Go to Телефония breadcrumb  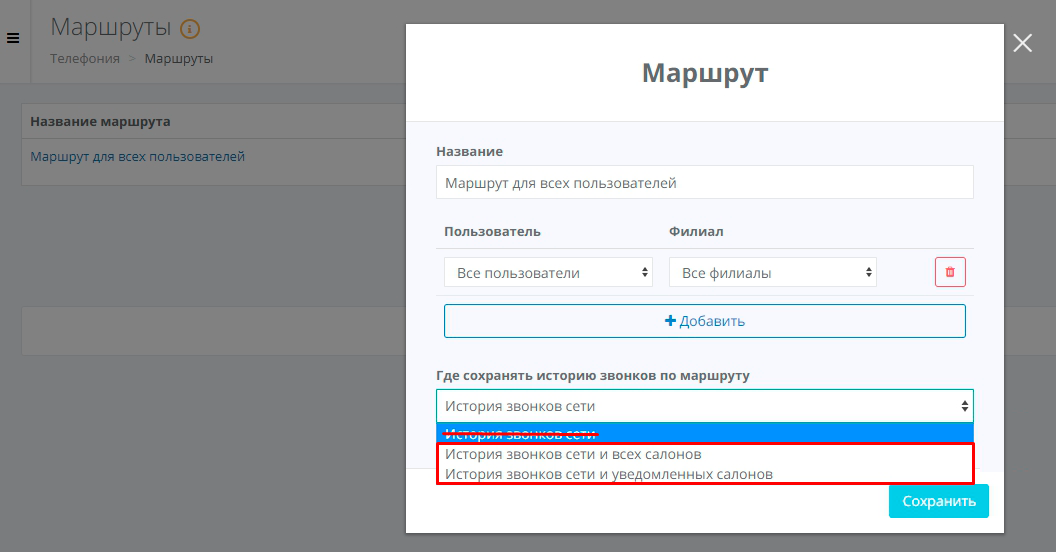click(85, 59)
